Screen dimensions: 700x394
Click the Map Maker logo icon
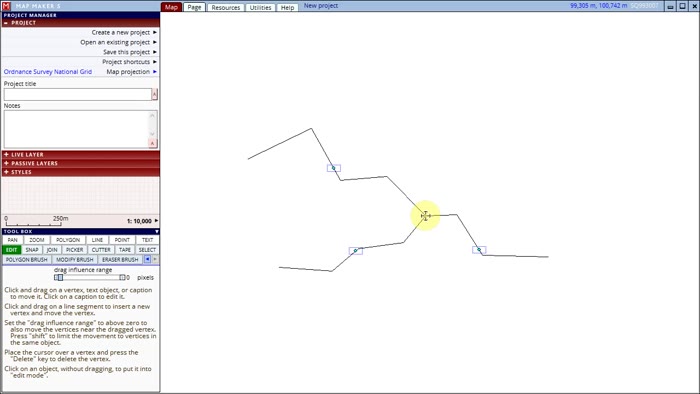tap(6, 6)
